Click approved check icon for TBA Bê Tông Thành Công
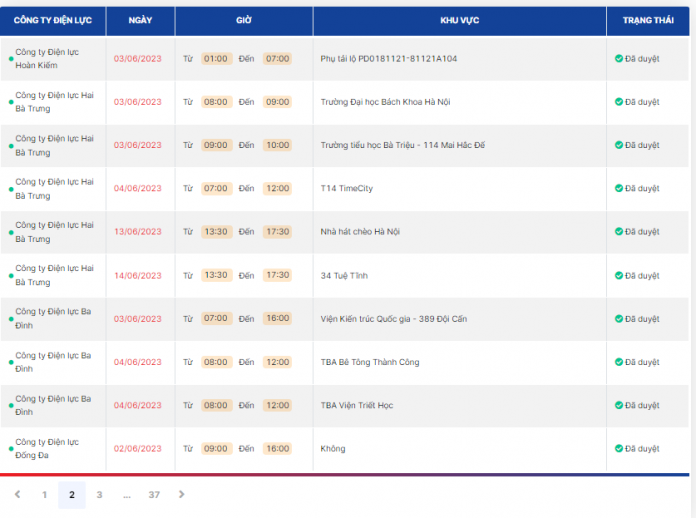This screenshot has height=518, width=696. click(619, 362)
